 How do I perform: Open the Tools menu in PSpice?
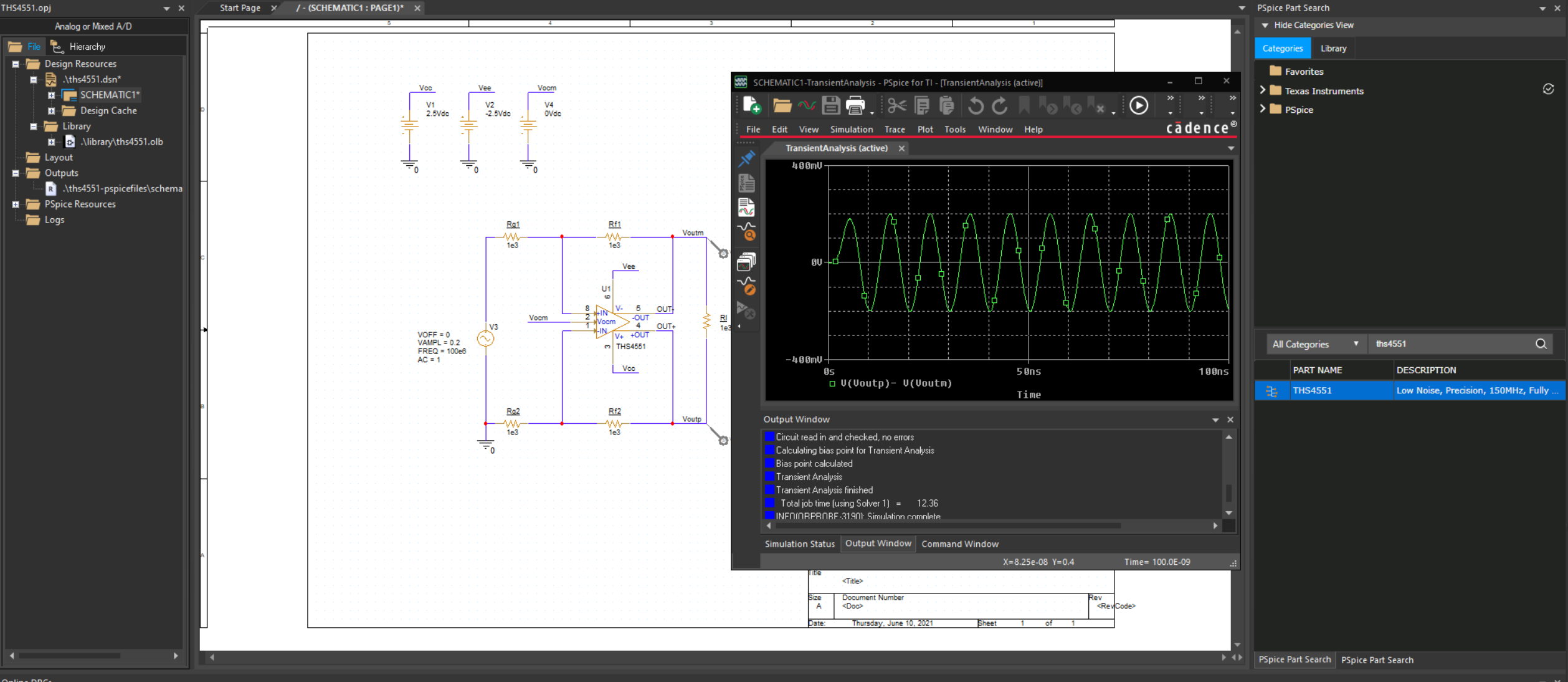coord(954,130)
